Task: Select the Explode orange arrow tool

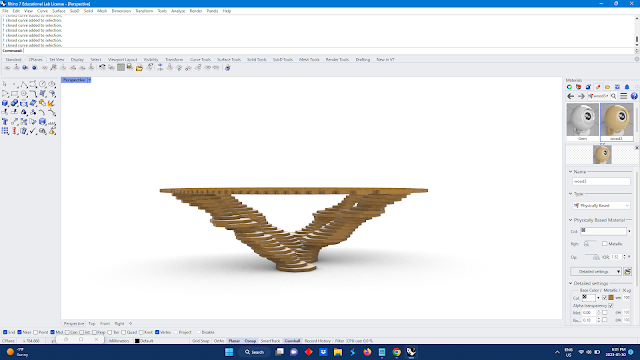Action: pos(52,103)
